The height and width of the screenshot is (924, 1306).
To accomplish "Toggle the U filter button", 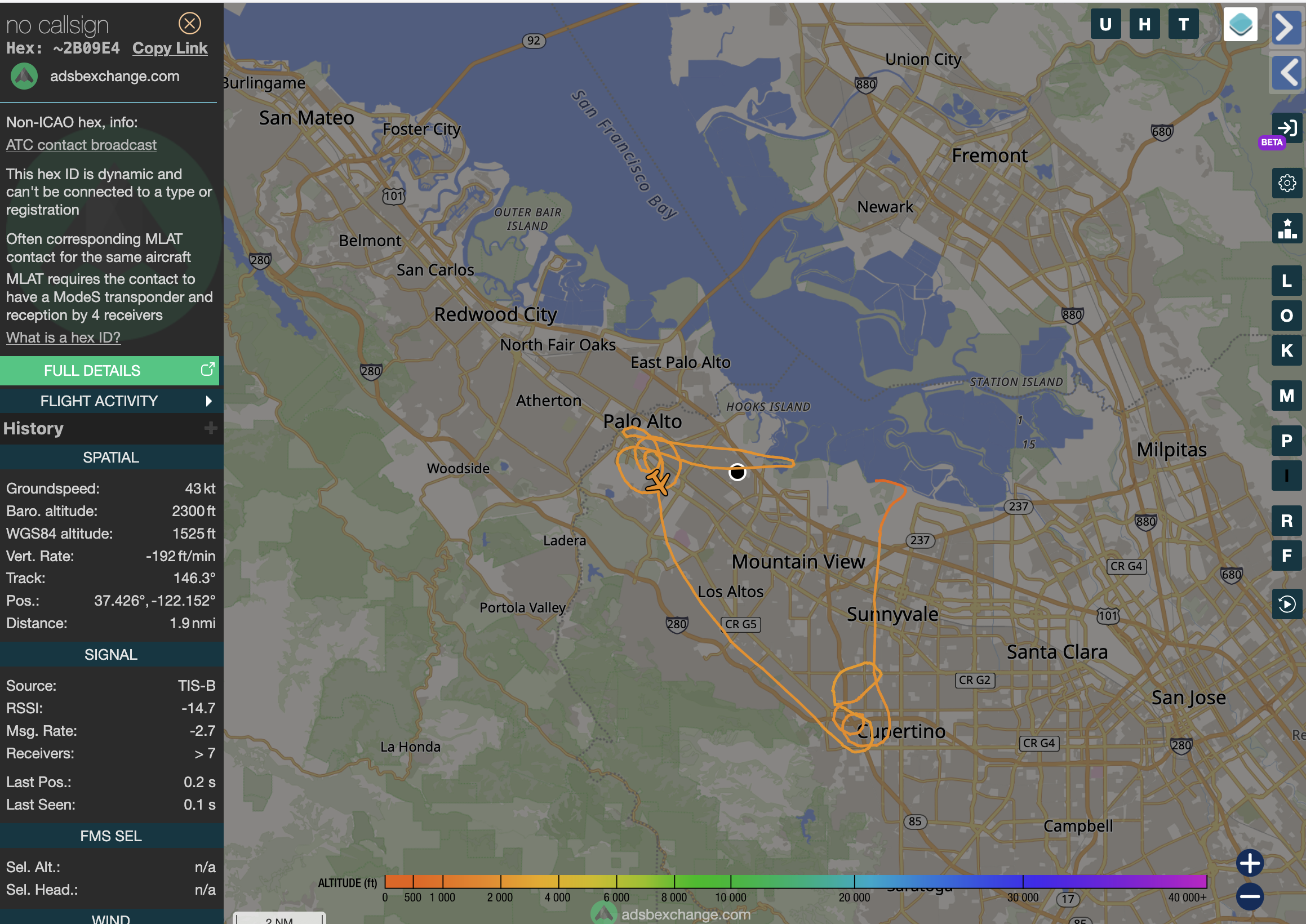I will coord(1105,24).
